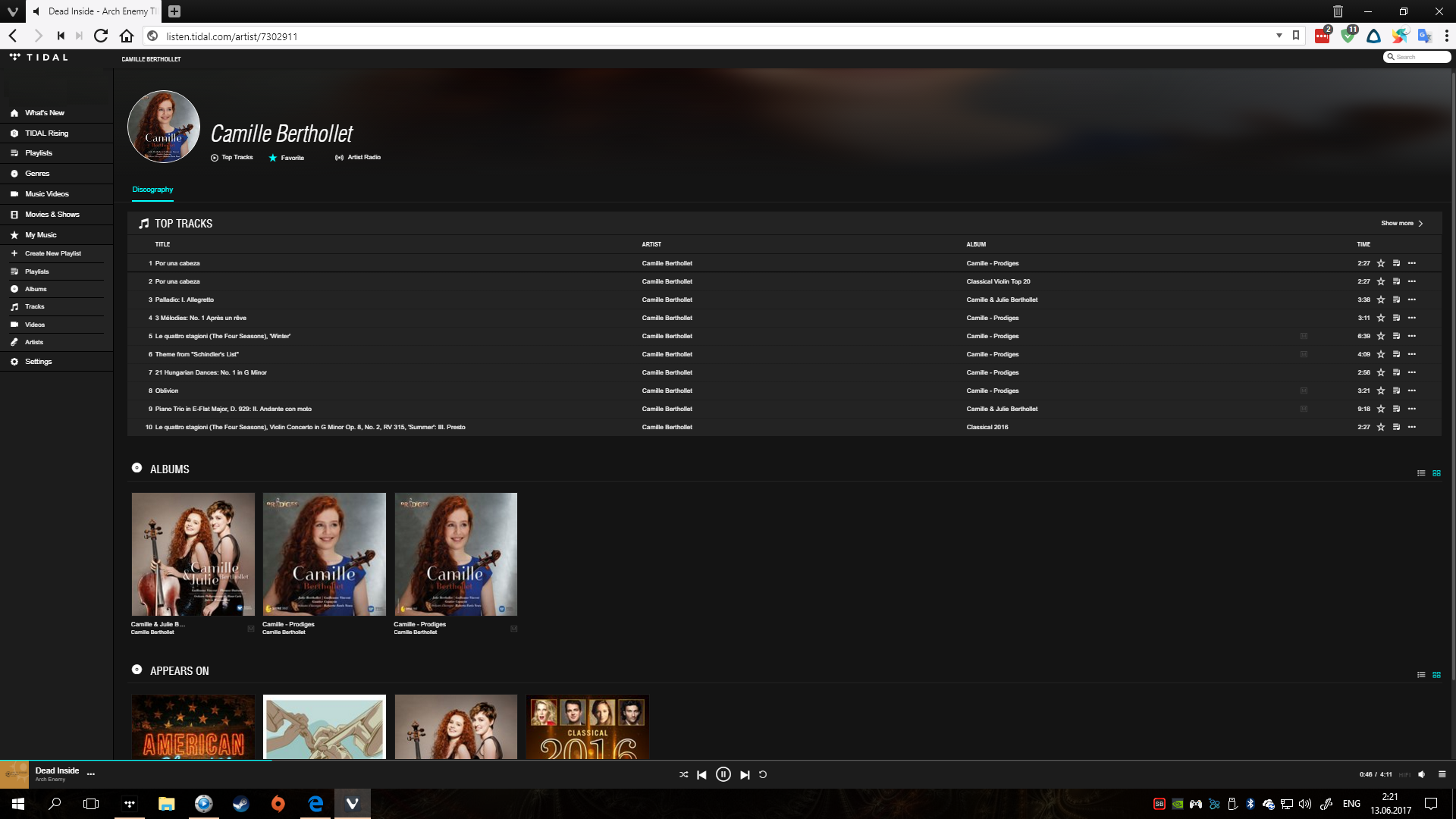
Task: Open My Music Albums
Action: (x=36, y=289)
